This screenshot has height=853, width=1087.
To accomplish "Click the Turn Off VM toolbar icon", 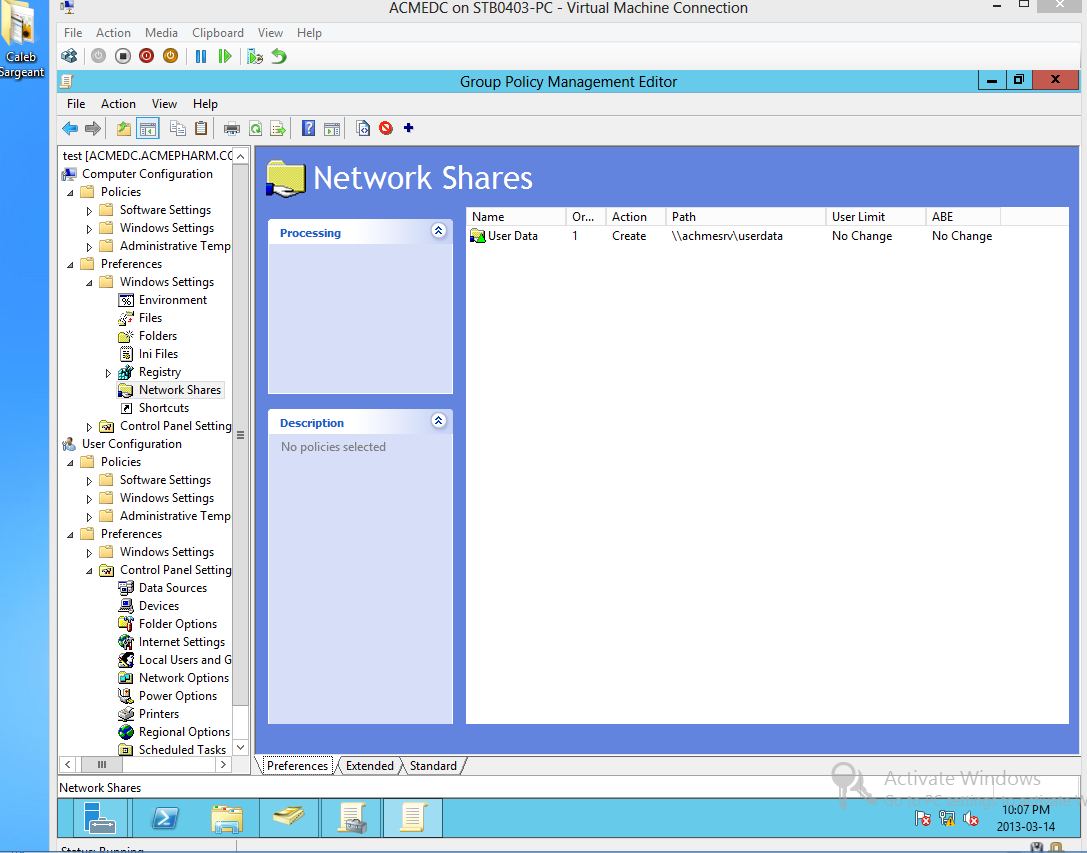I will (x=123, y=56).
